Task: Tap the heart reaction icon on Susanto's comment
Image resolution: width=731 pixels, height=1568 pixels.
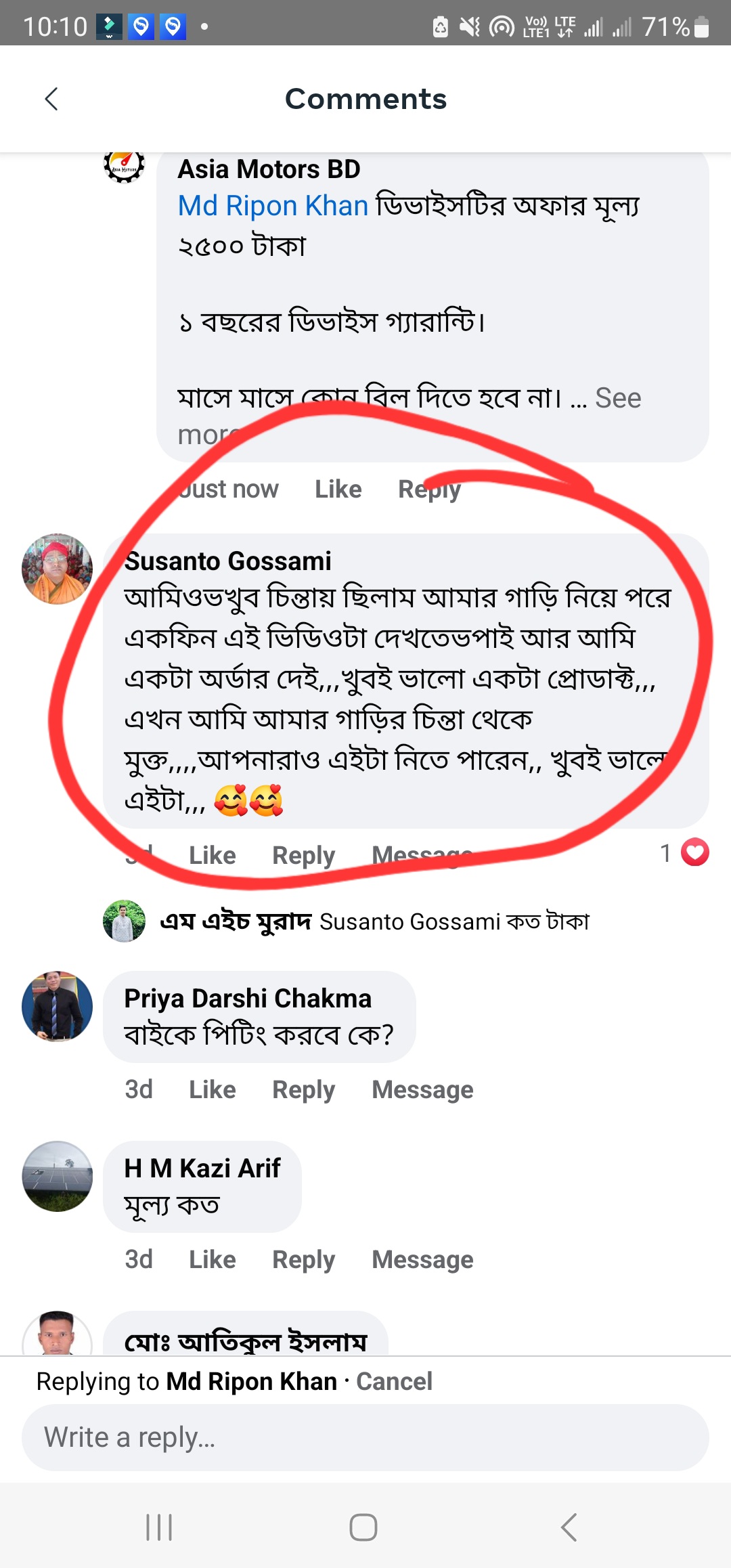Action: (695, 852)
